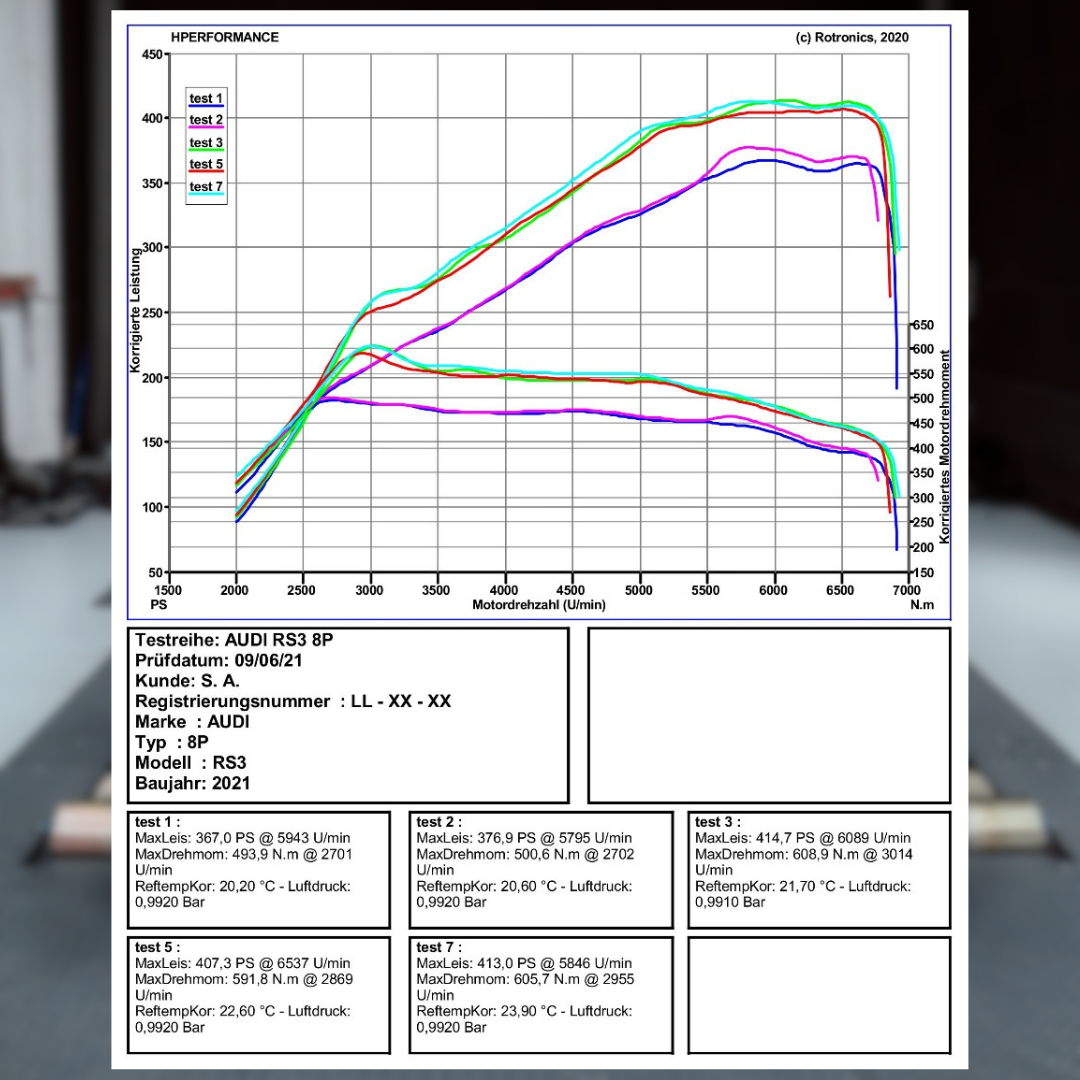Click the "Baujahr: 2021" line

193,784
